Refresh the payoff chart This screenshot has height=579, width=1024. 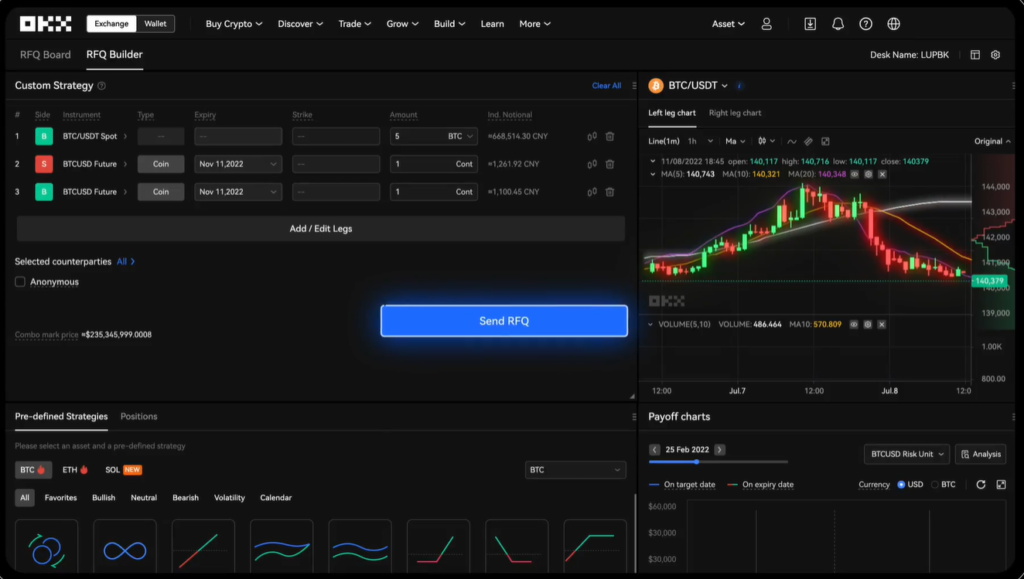(x=981, y=484)
